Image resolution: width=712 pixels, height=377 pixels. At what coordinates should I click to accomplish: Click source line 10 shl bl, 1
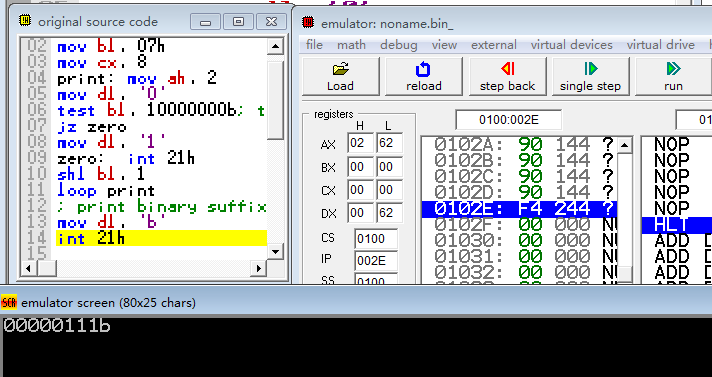tap(101, 174)
